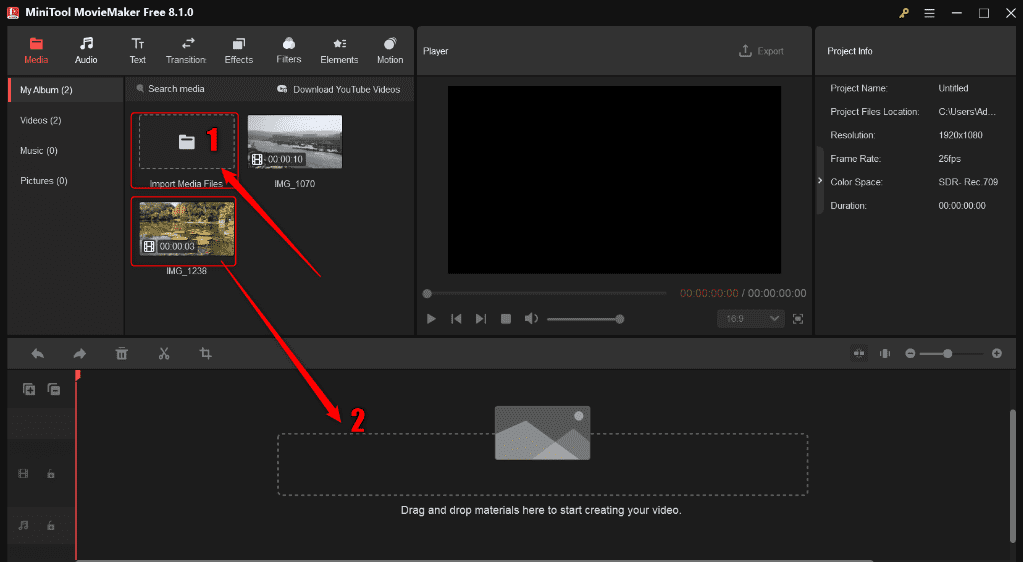The width and height of the screenshot is (1023, 562).
Task: Click the Undo icon in timeline toolbar
Action: (38, 354)
